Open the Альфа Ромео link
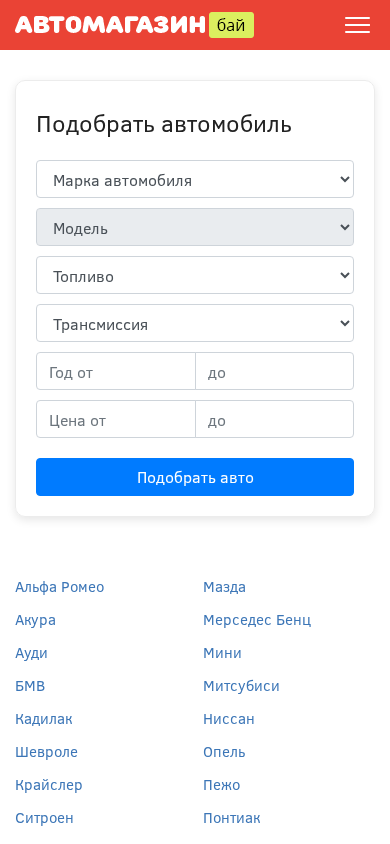Screen dimensions: 390x844 tap(60, 587)
